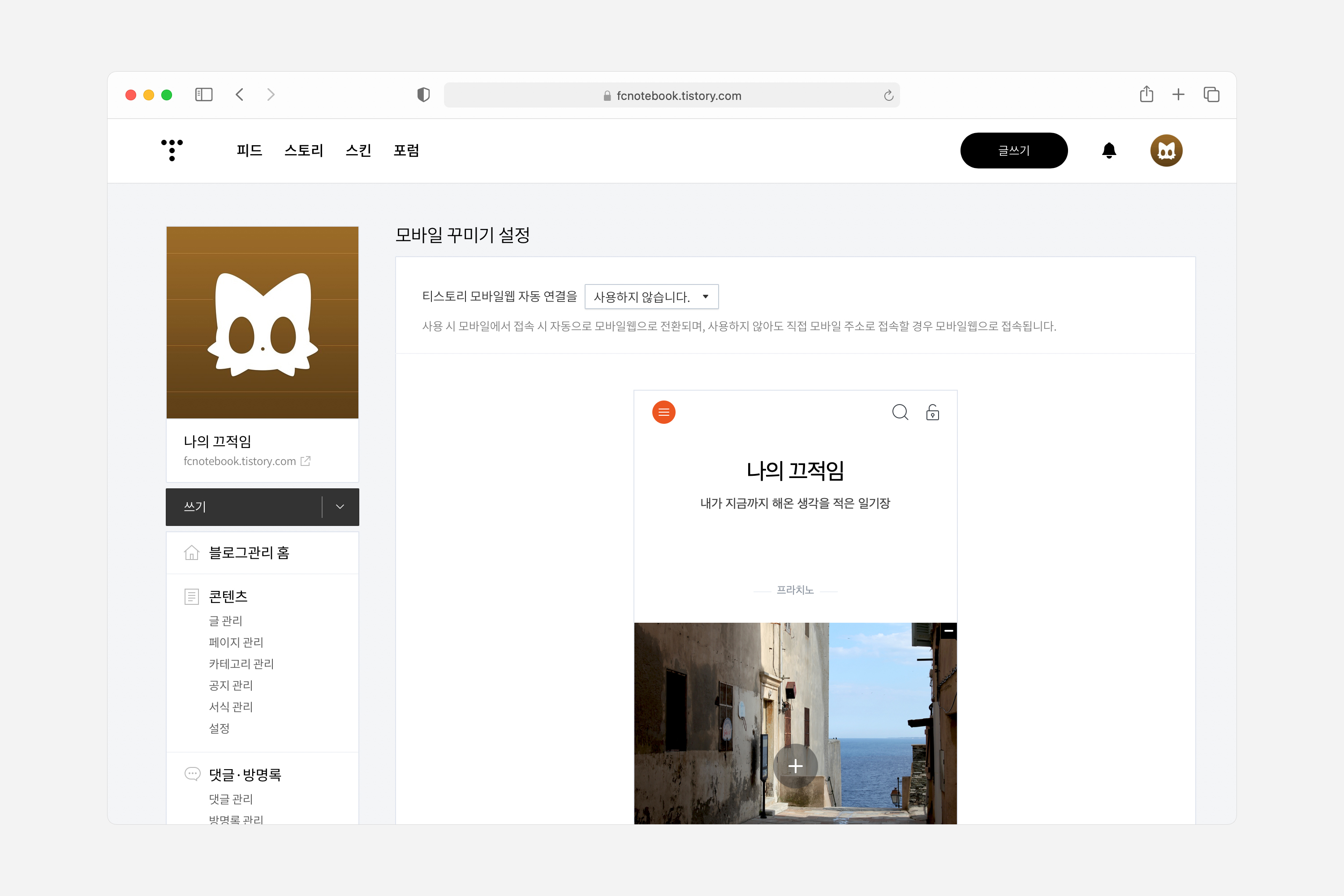Click the Tistory logo icon
Screen dimensions: 1344x896
[172, 150]
